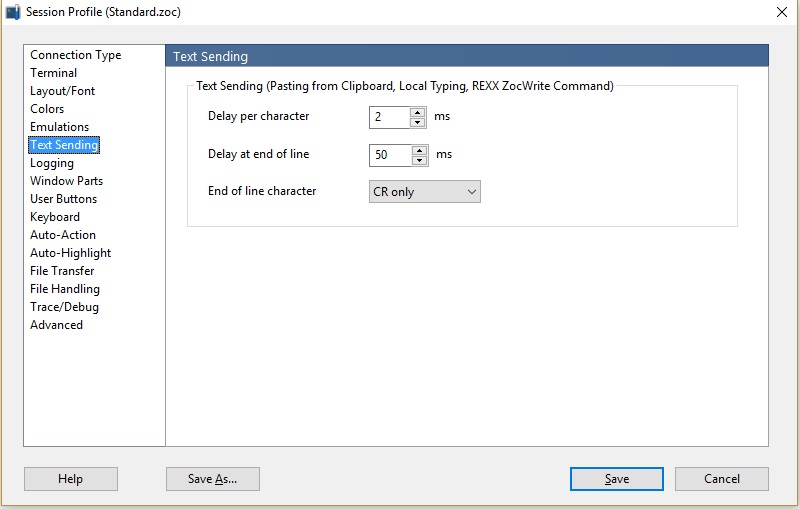Close the Session Profile window
800x509 pixels.
(781, 12)
